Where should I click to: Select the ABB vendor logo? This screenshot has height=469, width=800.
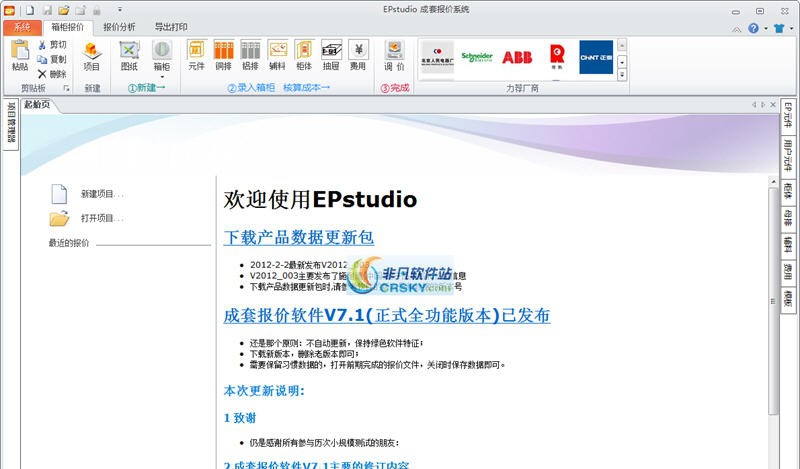coord(517,57)
